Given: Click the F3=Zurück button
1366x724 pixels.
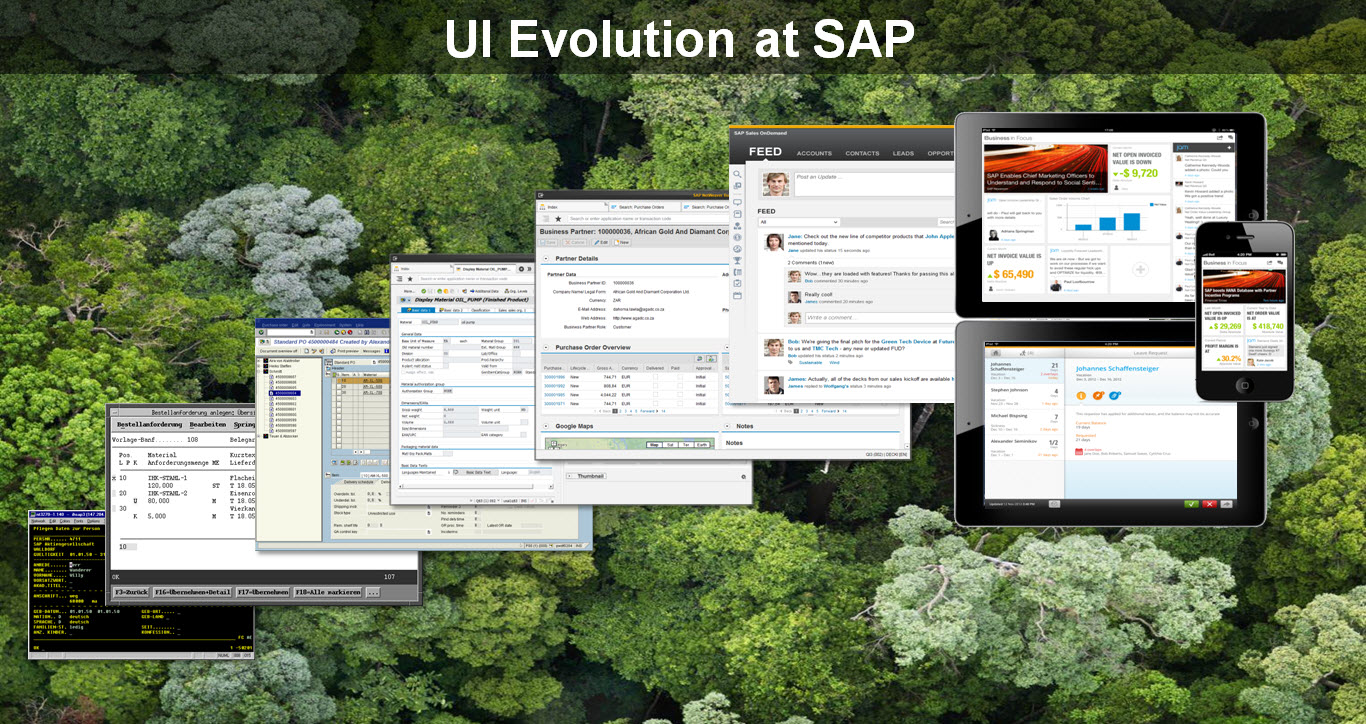Looking at the screenshot, I should pyautogui.click(x=131, y=592).
